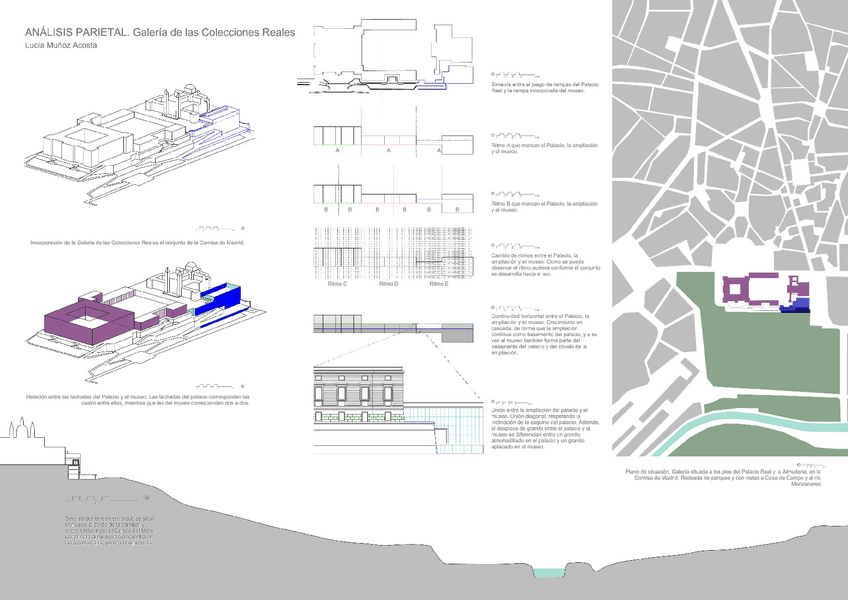Click the caption beginning 'Continuidad horizontal entre el Palacio'
Image resolution: width=848 pixels, height=600 pixels.
pos(544,334)
